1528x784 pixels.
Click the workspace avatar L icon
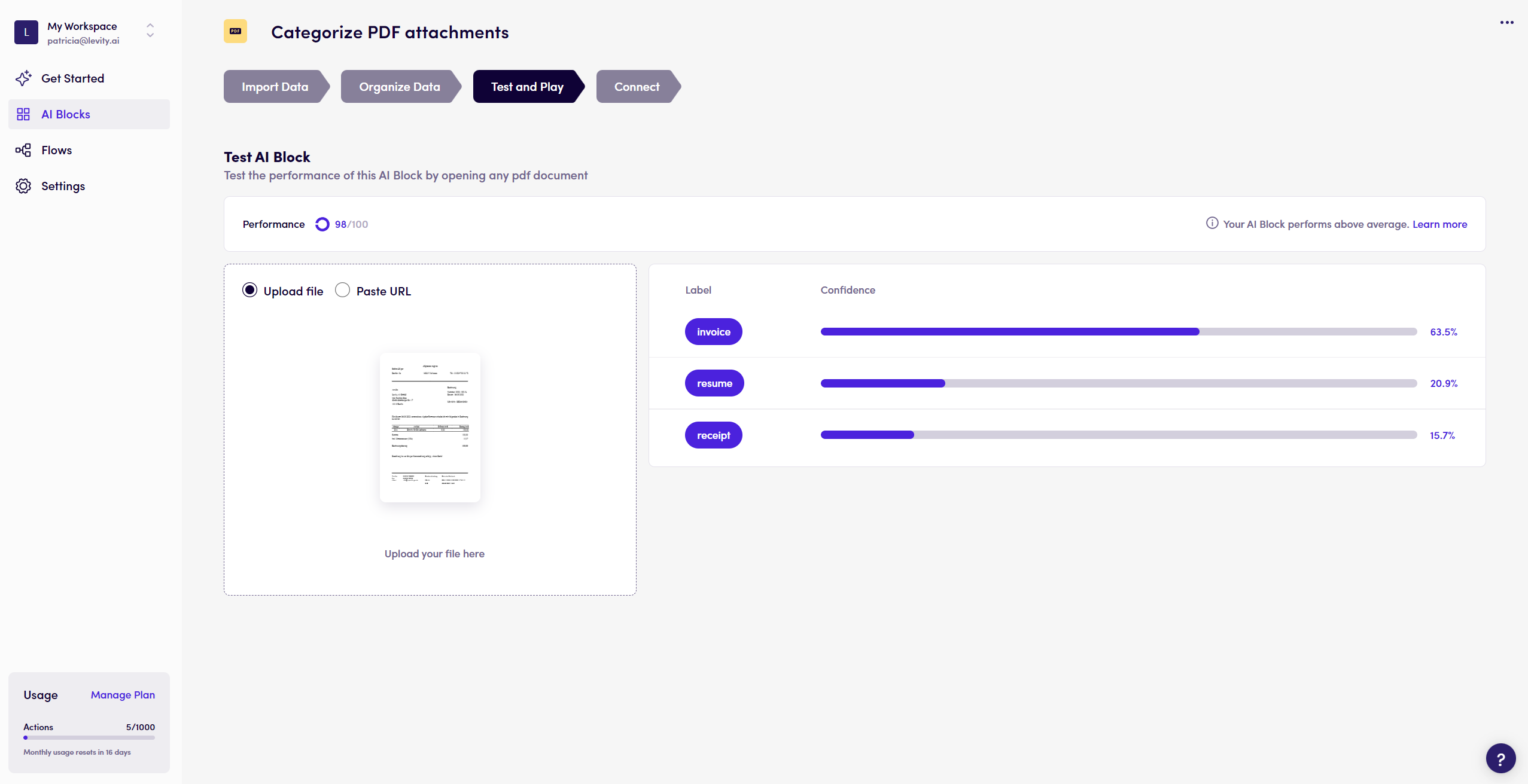[x=26, y=32]
